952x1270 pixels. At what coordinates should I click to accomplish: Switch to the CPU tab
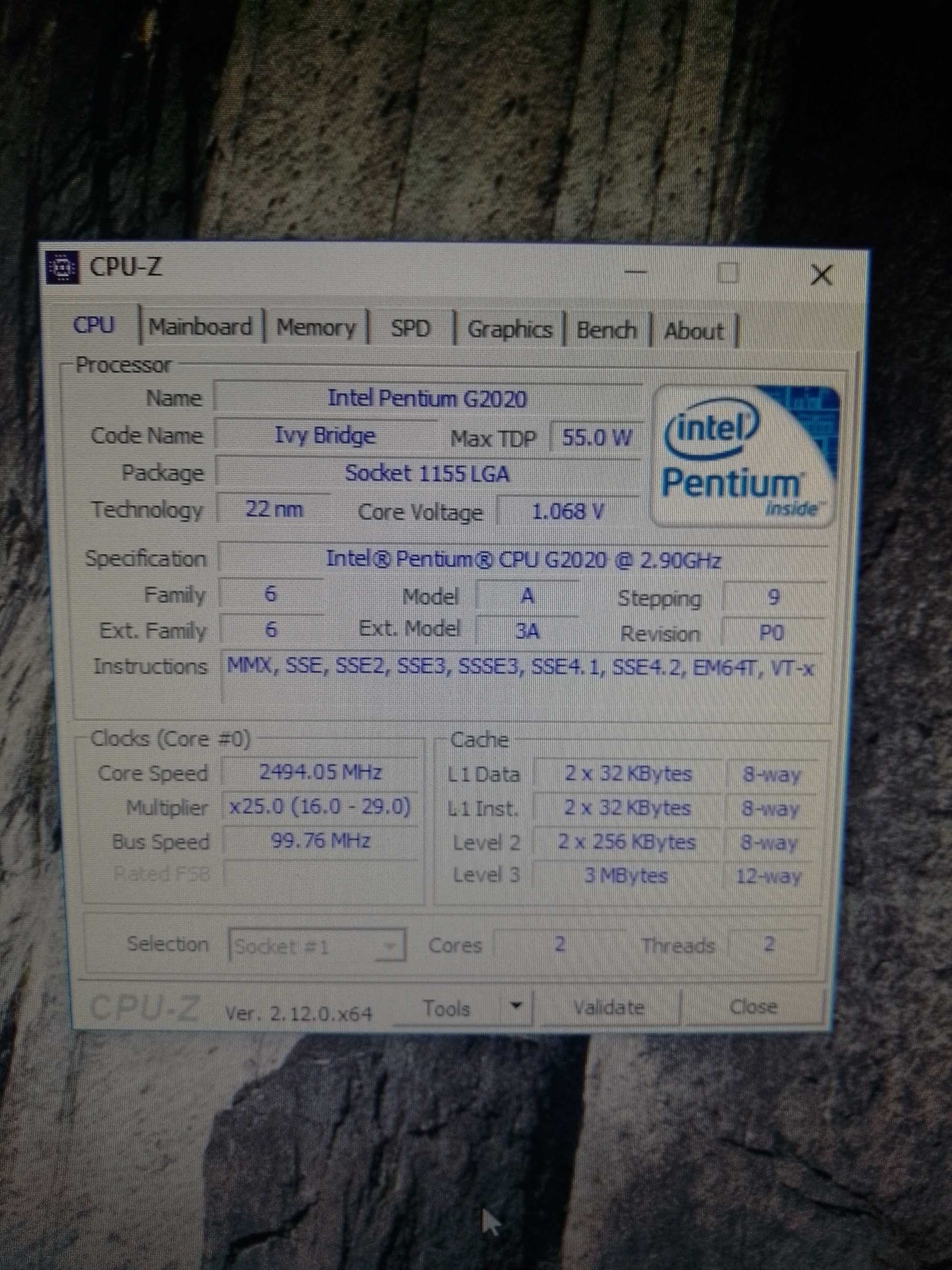click(x=94, y=325)
